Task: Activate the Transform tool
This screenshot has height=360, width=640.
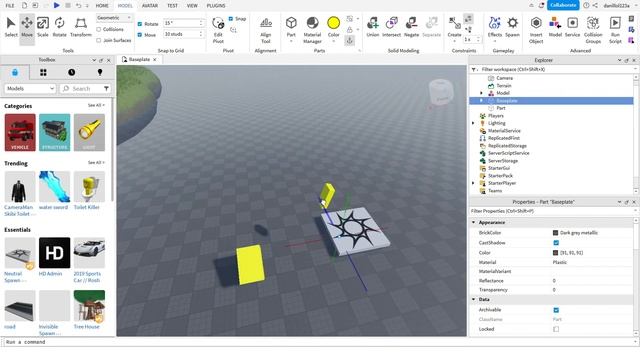Action: point(81,27)
